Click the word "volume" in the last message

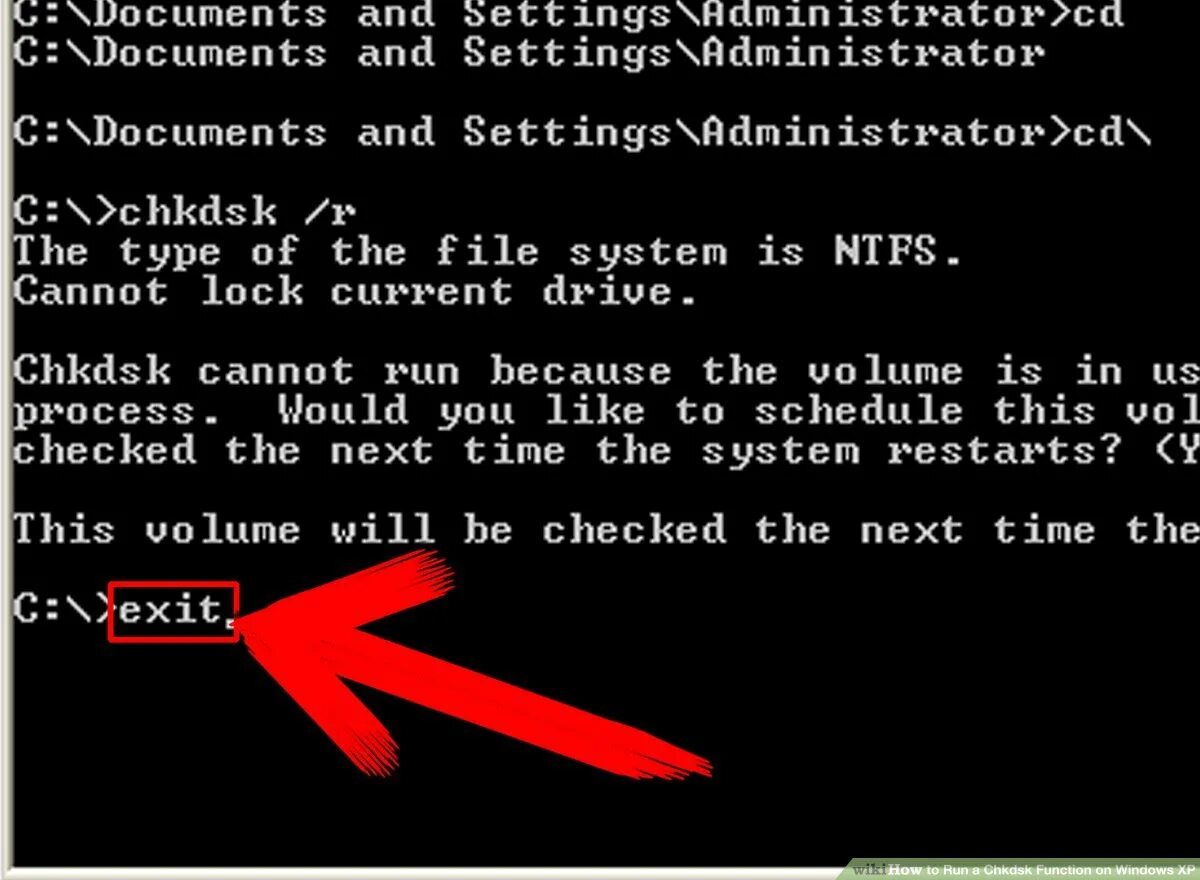222,530
